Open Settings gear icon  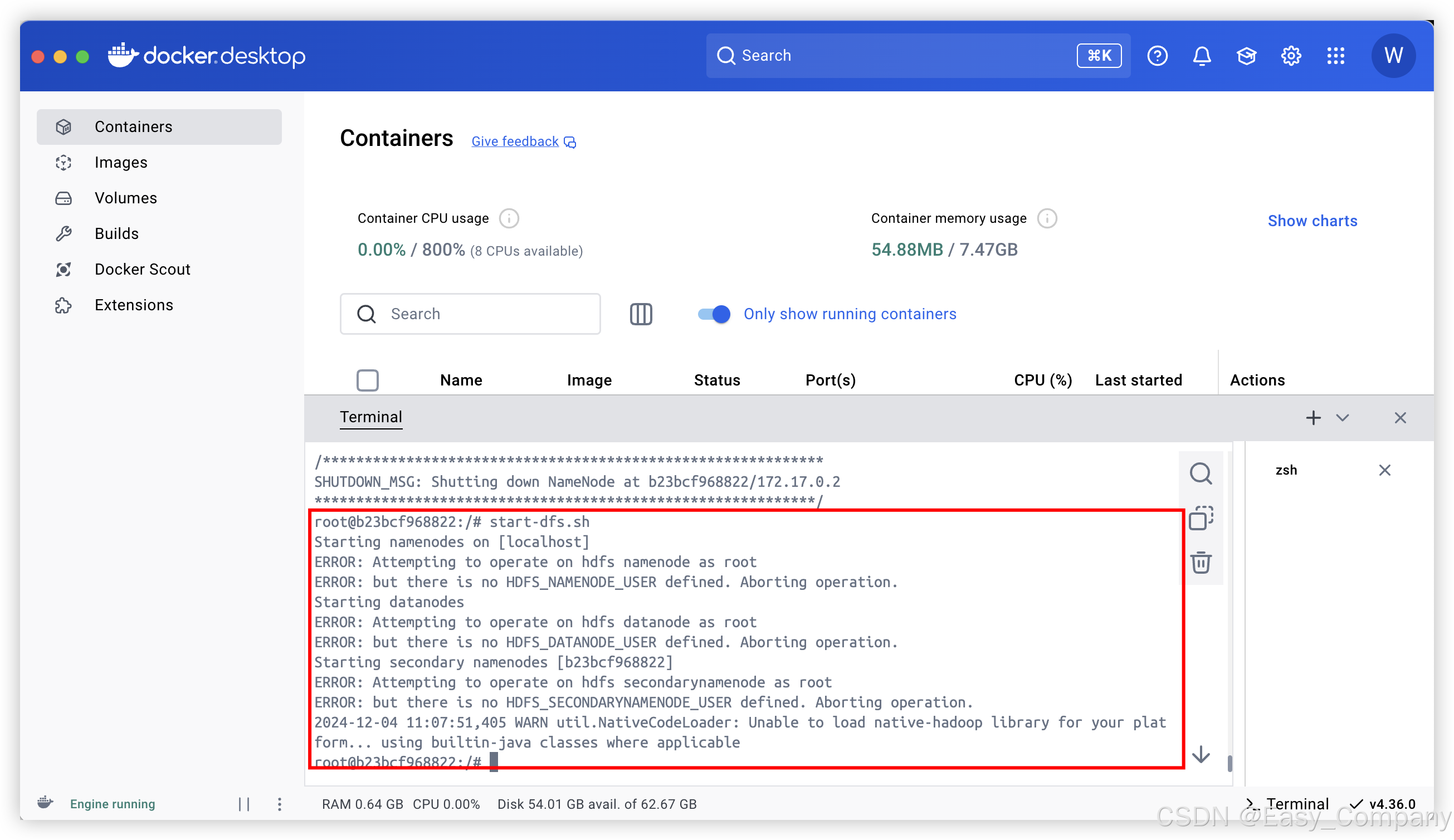[1291, 55]
